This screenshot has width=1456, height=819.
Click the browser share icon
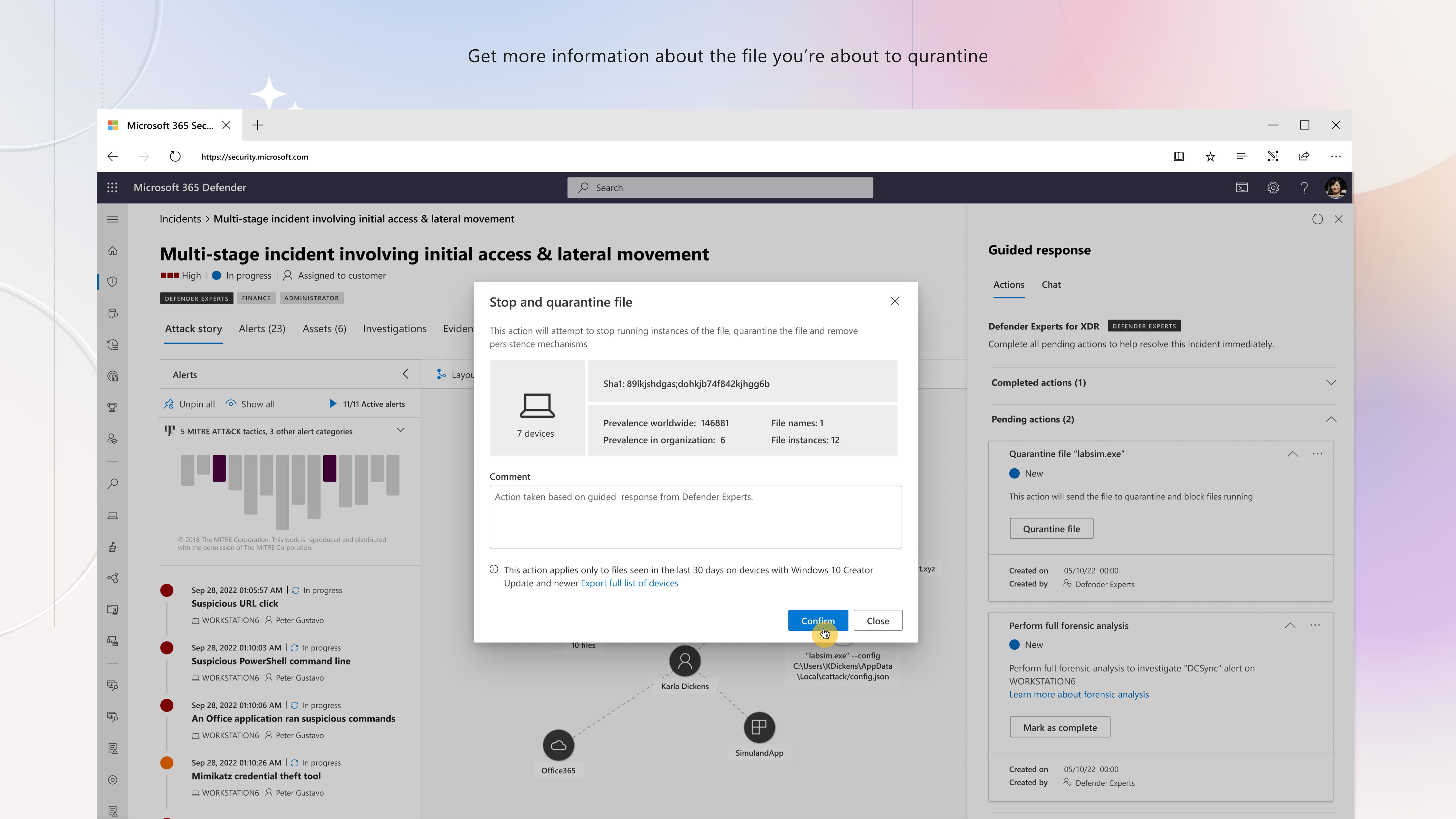[x=1304, y=156]
